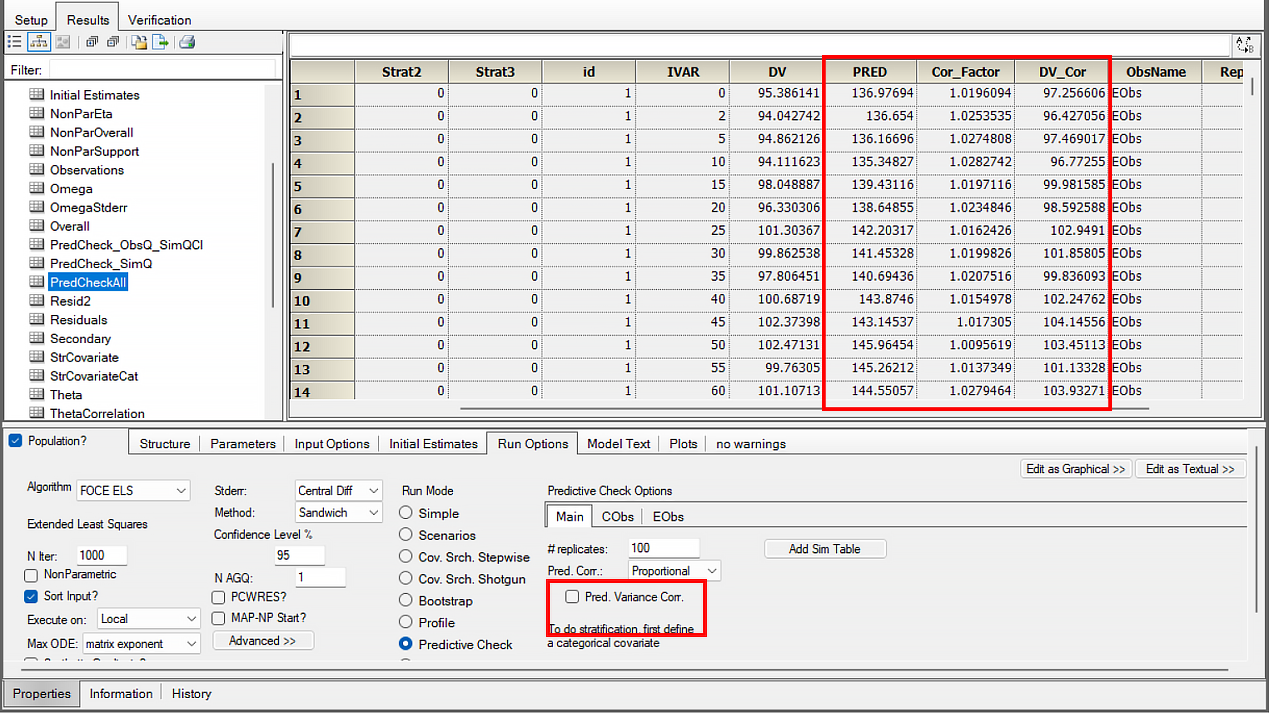Select the hierarchy tree view icon
Screen dimensions: 1269x713
coord(39,42)
